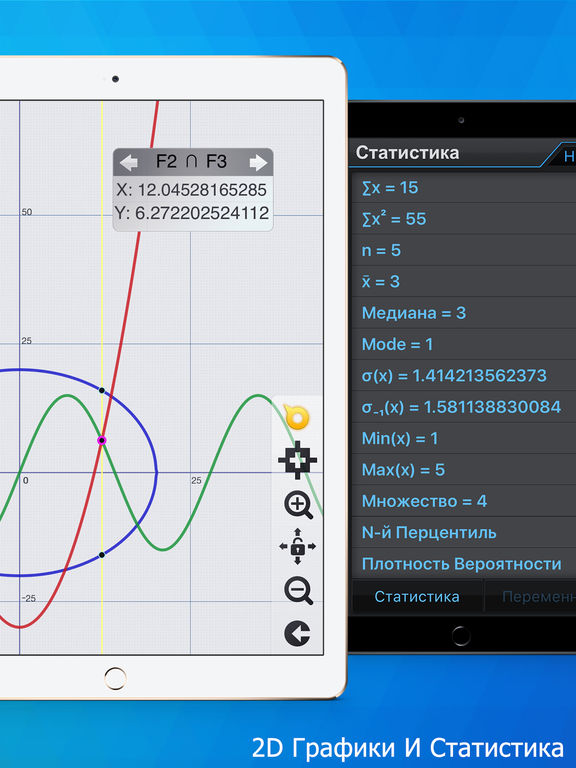Tap the yellow trace tool icon

point(296,418)
